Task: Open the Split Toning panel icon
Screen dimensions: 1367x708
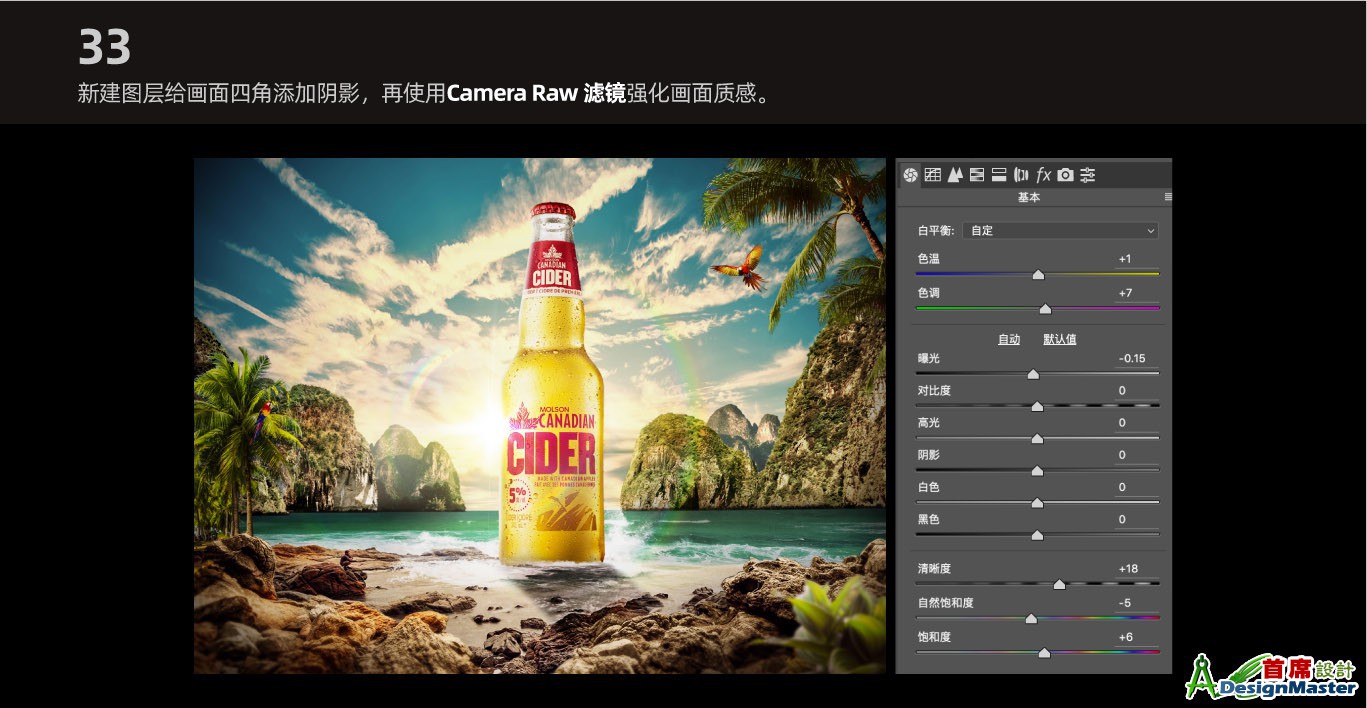Action: point(998,175)
